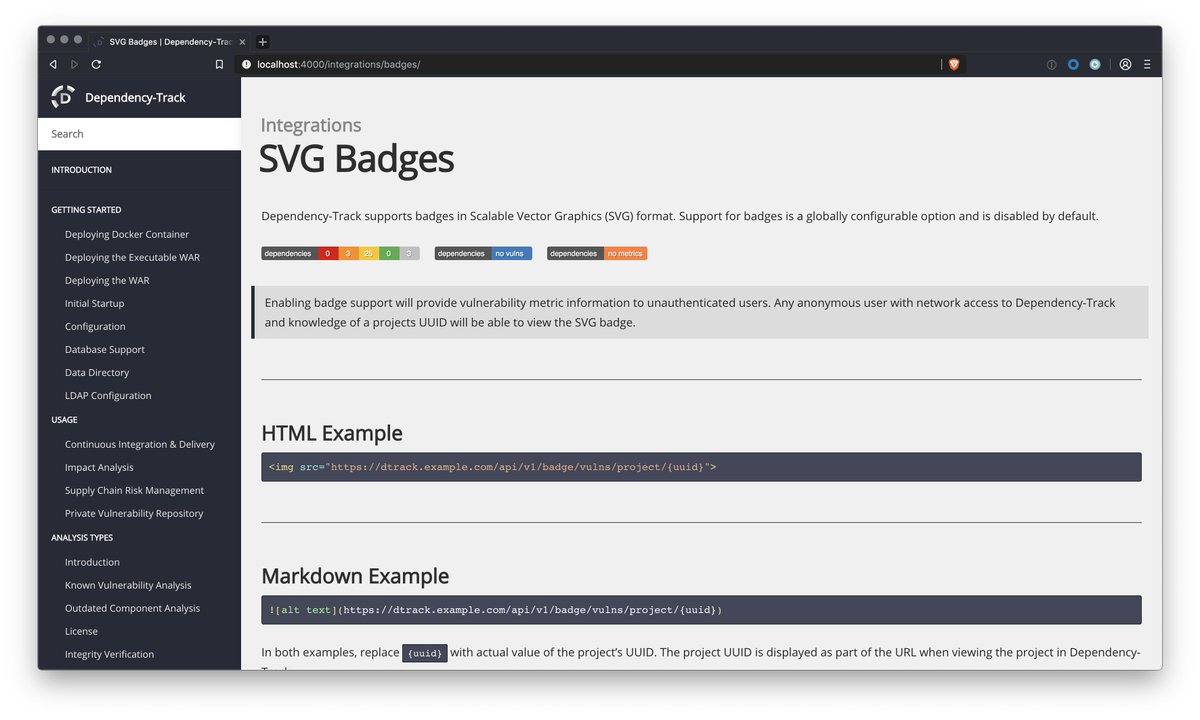Viewport: 1200px width, 720px height.
Task: Open Outdated Component Analysis page
Action: pyautogui.click(x=132, y=608)
